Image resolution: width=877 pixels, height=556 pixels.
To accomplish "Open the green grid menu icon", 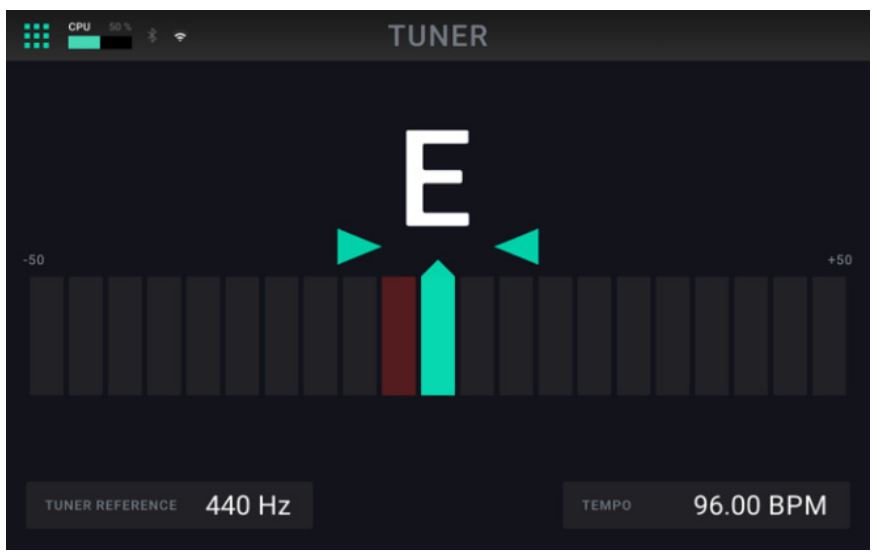I will pyautogui.click(x=37, y=36).
